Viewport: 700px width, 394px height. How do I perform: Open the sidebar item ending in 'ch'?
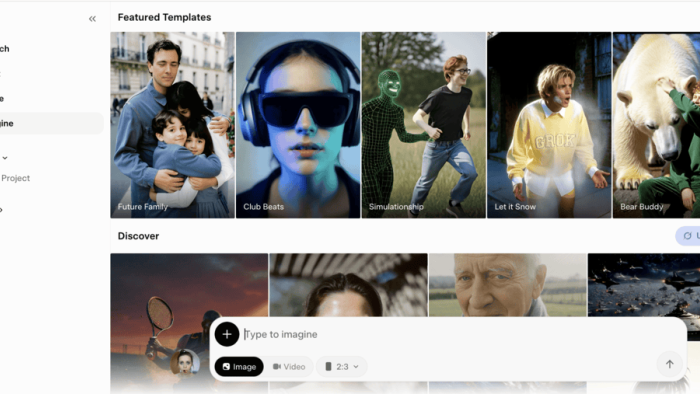[x=5, y=49]
